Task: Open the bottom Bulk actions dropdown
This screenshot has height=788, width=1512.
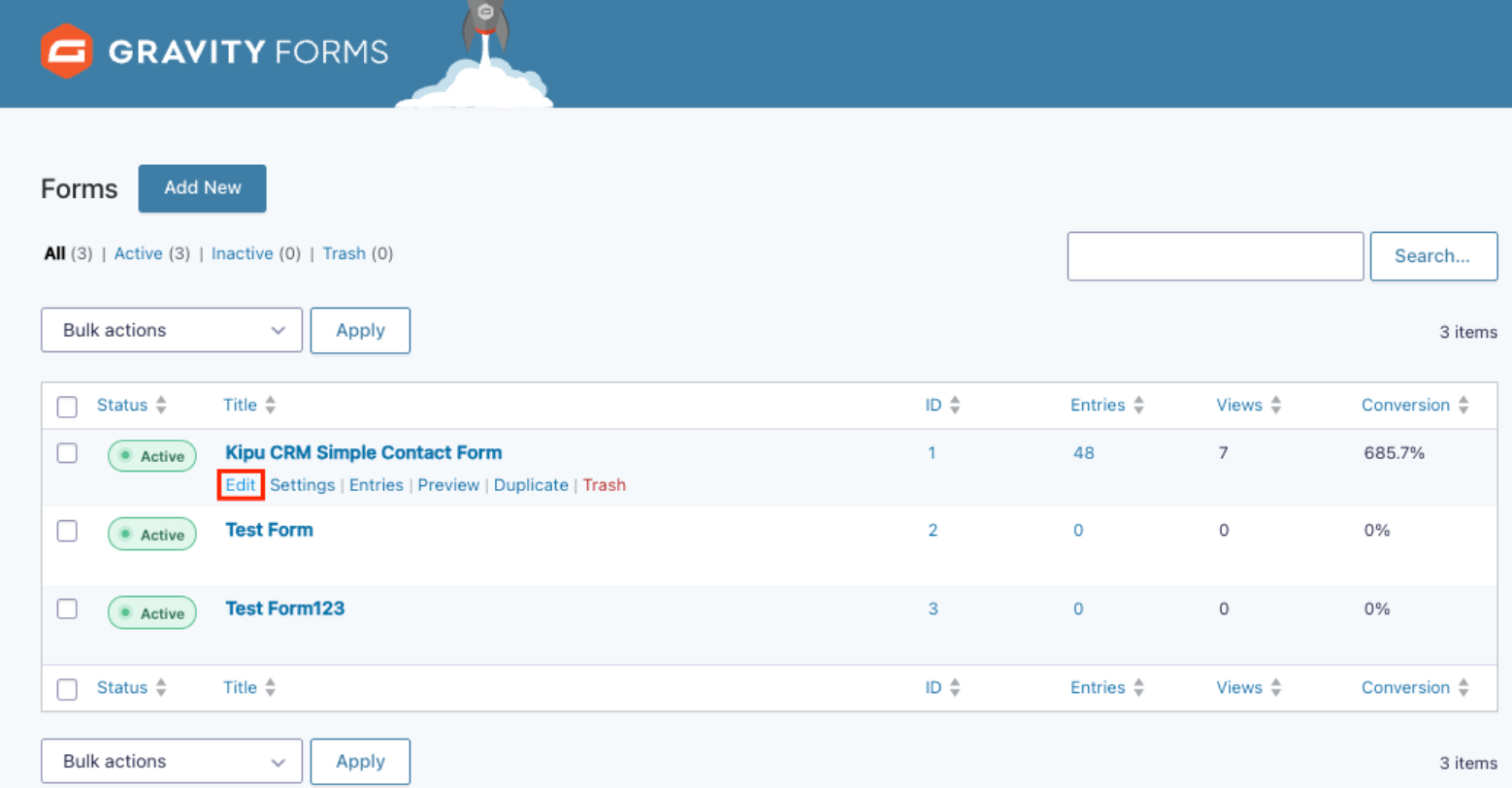Action: click(171, 761)
